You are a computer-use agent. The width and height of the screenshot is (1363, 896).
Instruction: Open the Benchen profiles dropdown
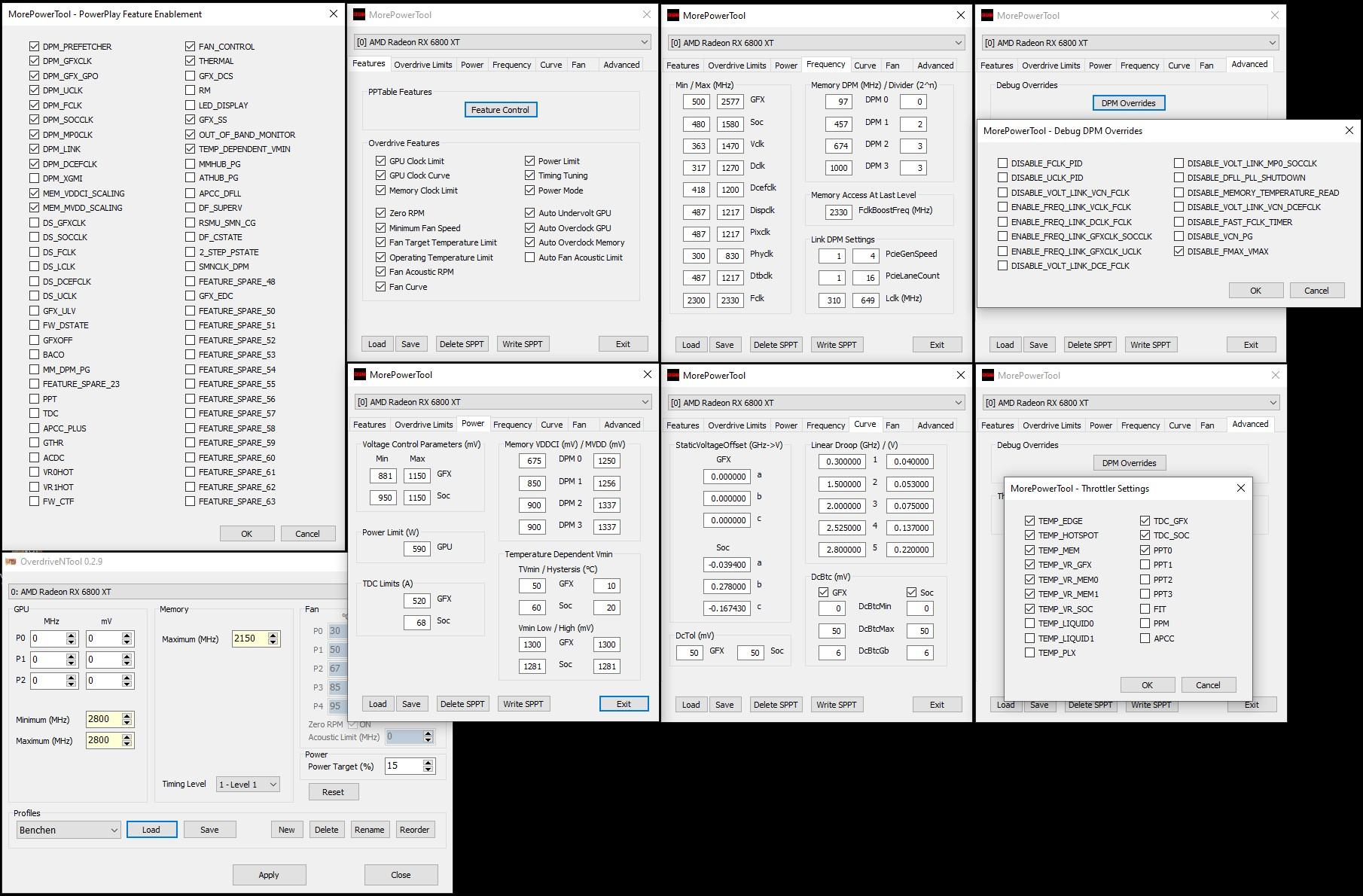(69, 830)
